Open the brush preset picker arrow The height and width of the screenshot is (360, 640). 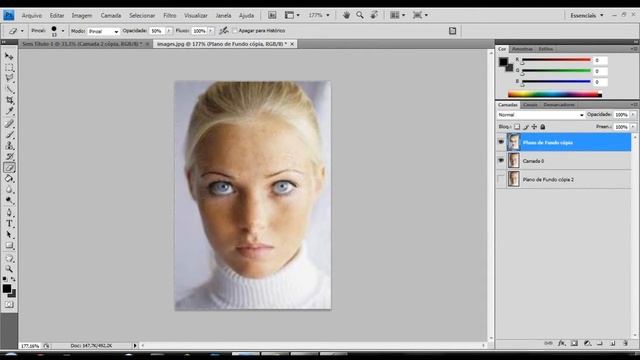click(63, 31)
